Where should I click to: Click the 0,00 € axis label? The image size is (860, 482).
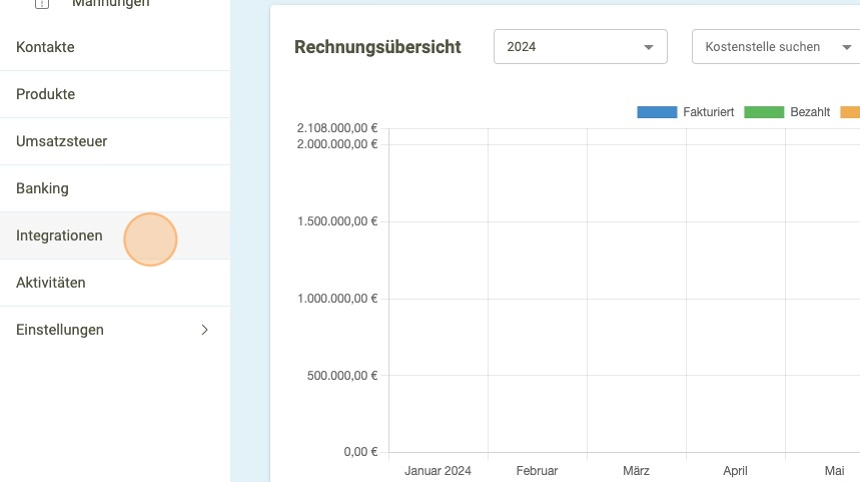pyautogui.click(x=360, y=452)
